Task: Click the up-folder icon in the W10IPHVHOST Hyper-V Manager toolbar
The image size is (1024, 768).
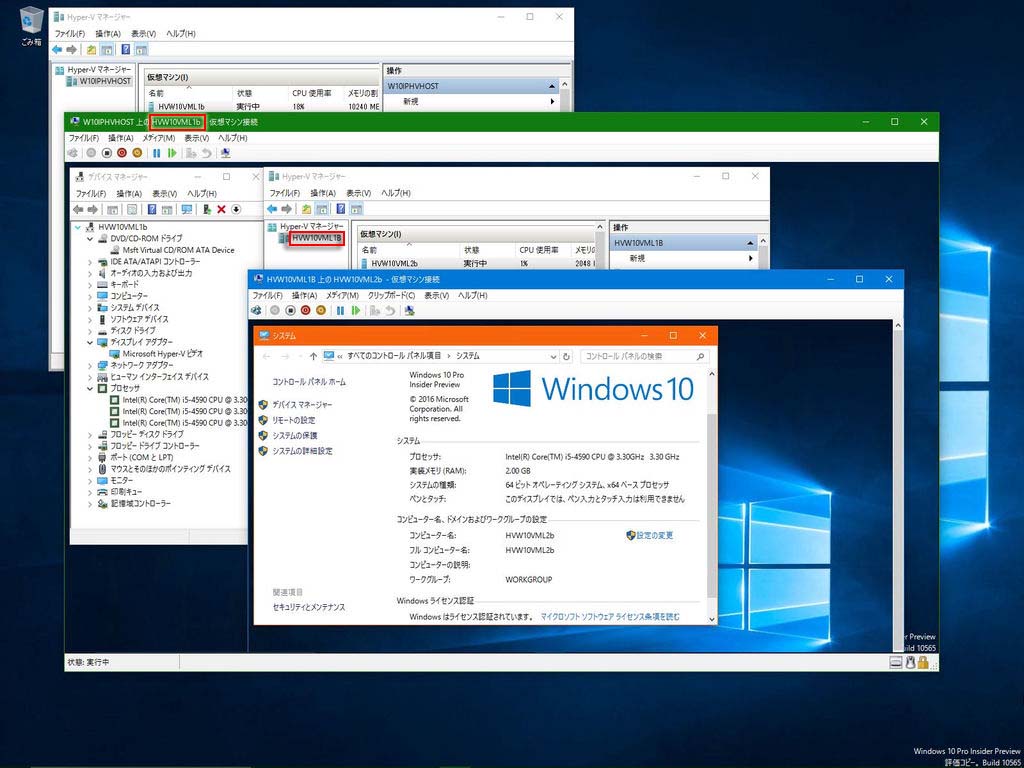Action: (x=91, y=50)
